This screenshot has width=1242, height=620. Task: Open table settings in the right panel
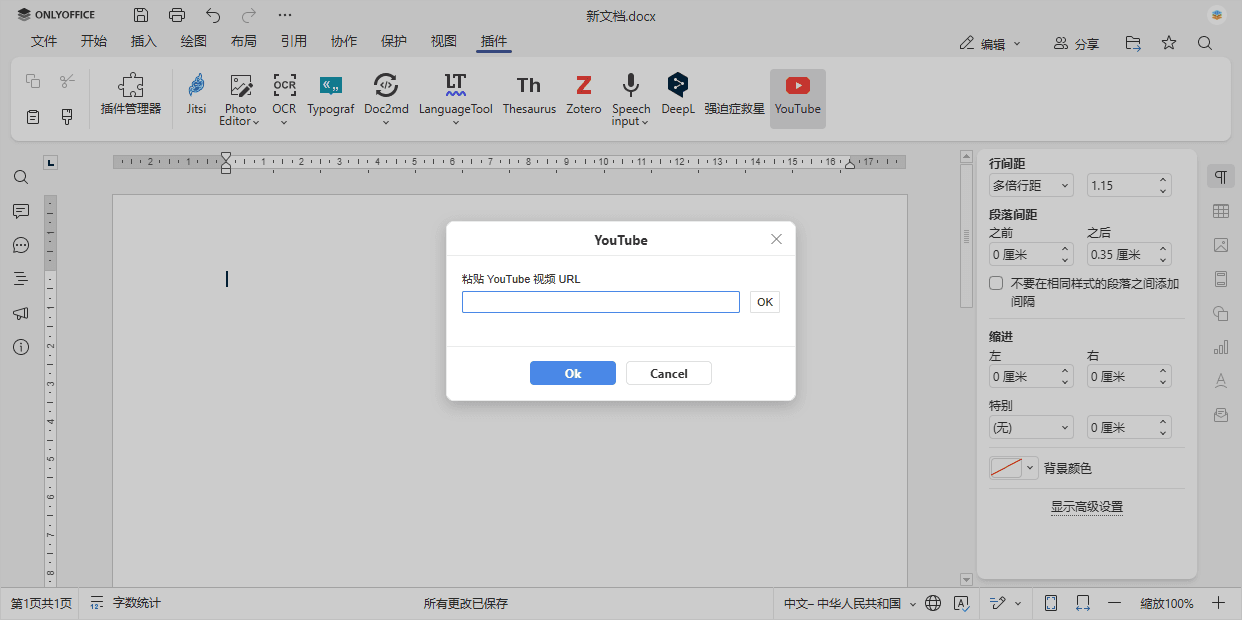pos(1220,211)
